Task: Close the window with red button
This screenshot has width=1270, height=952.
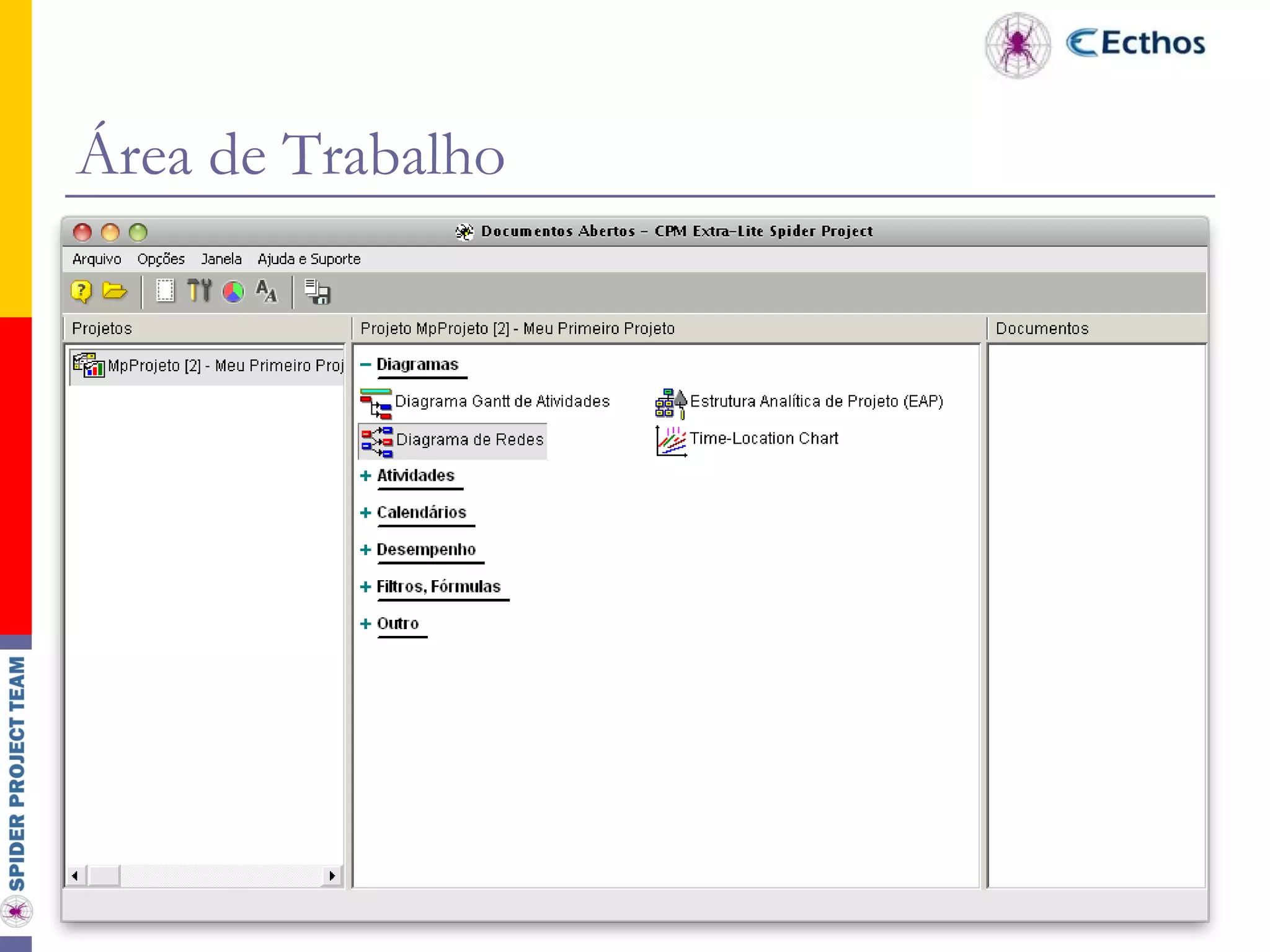Action: point(82,232)
